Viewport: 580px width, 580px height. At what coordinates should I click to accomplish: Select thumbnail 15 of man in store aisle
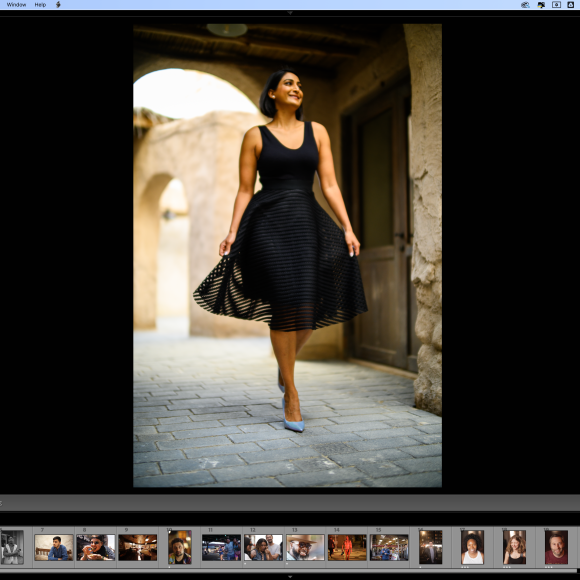[389, 547]
